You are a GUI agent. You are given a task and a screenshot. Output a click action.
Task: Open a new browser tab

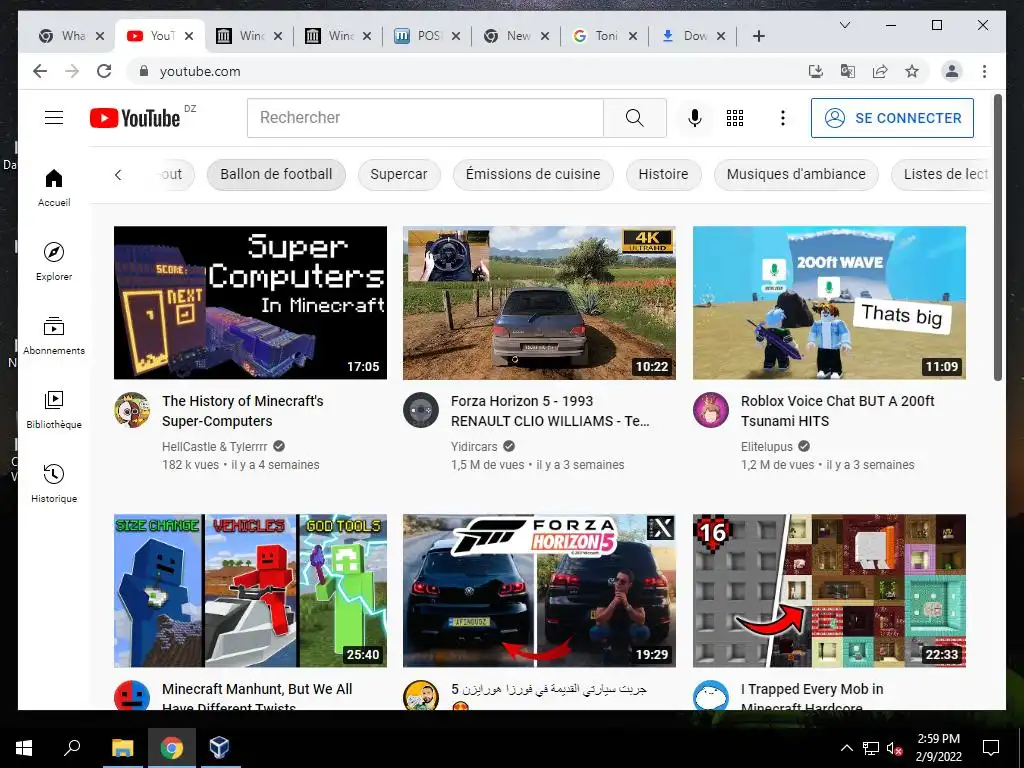(758, 36)
